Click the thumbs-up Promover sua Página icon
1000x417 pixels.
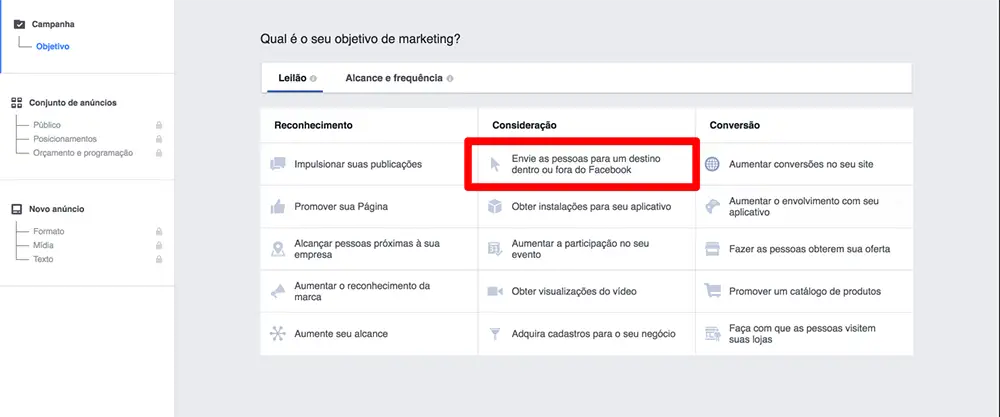pyautogui.click(x=278, y=207)
